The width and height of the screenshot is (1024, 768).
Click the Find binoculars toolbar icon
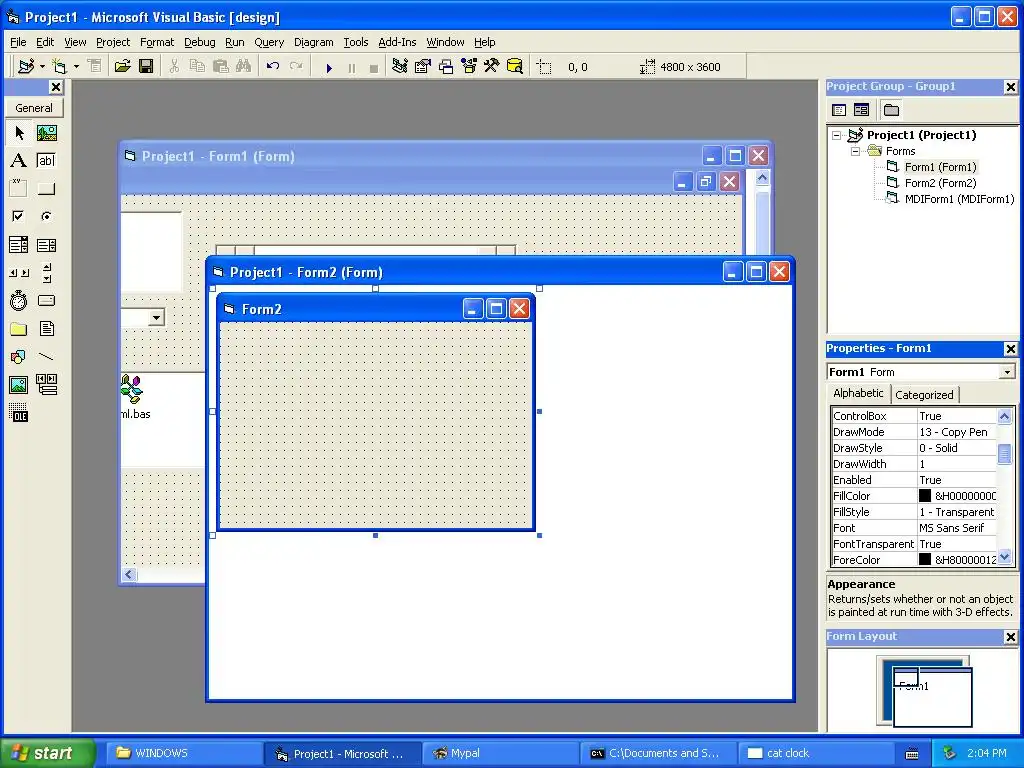(x=244, y=67)
